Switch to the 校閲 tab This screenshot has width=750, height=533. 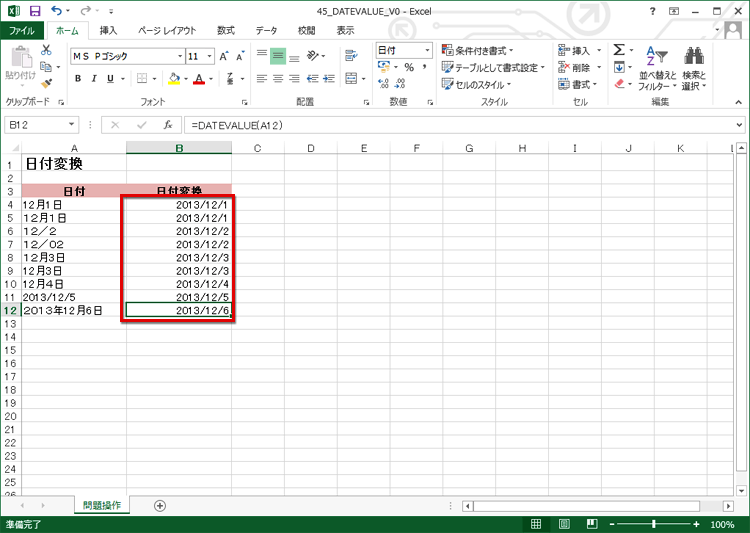[306, 31]
